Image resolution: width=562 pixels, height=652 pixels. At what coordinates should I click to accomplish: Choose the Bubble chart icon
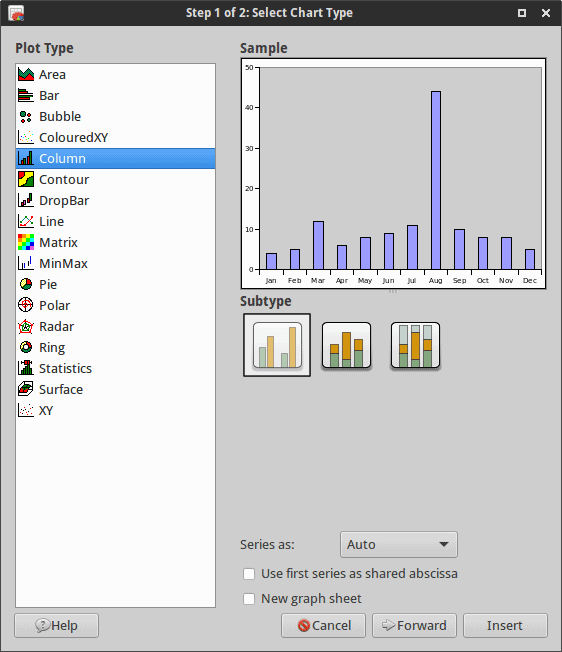(26, 116)
